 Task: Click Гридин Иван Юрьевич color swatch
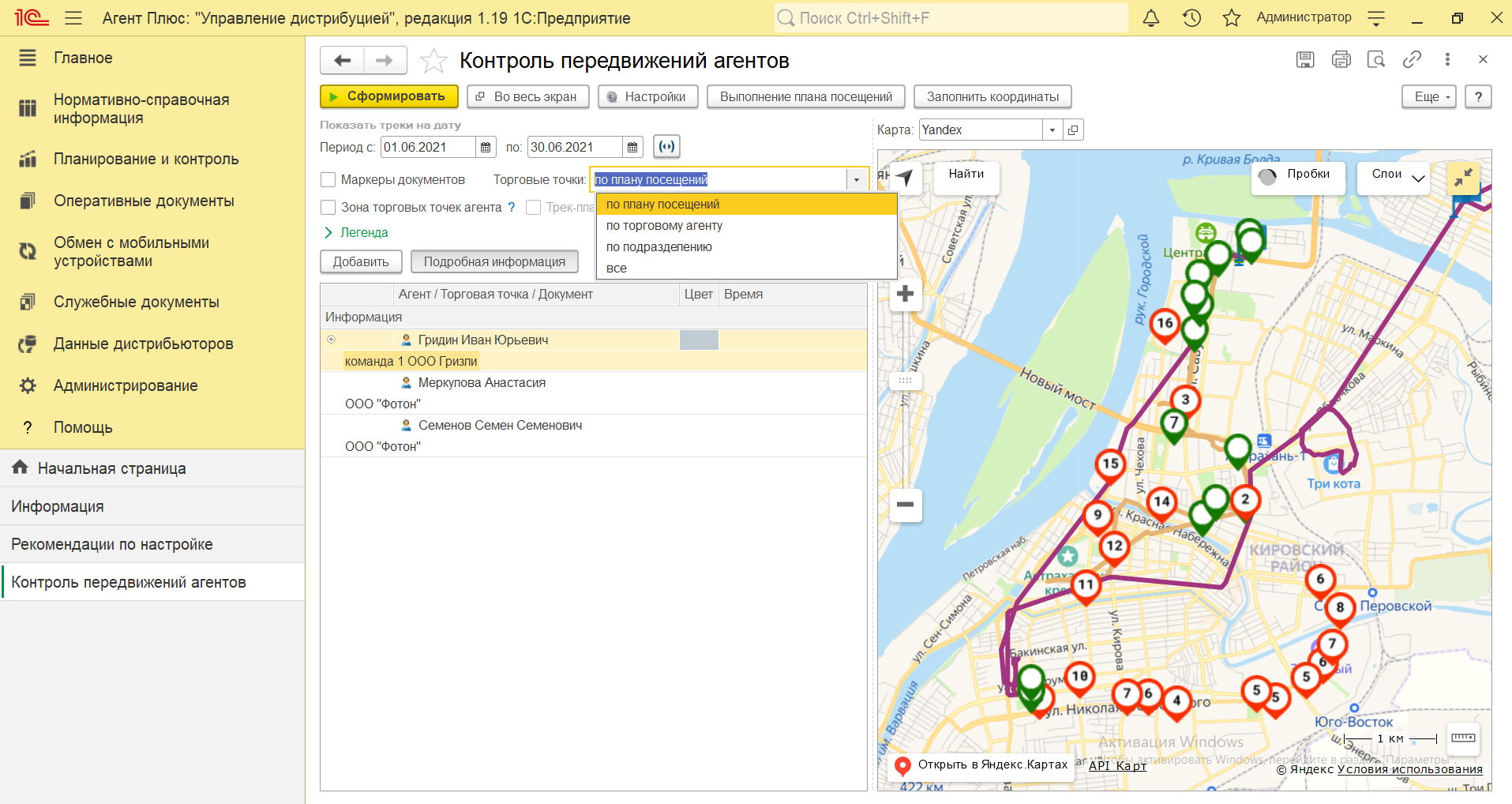[699, 340]
